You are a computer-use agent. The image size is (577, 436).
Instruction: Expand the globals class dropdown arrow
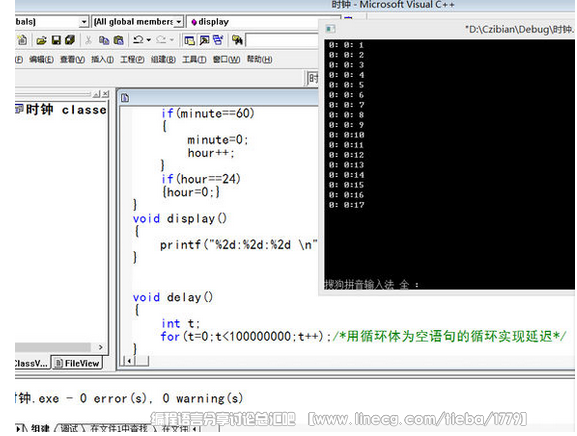(84, 22)
